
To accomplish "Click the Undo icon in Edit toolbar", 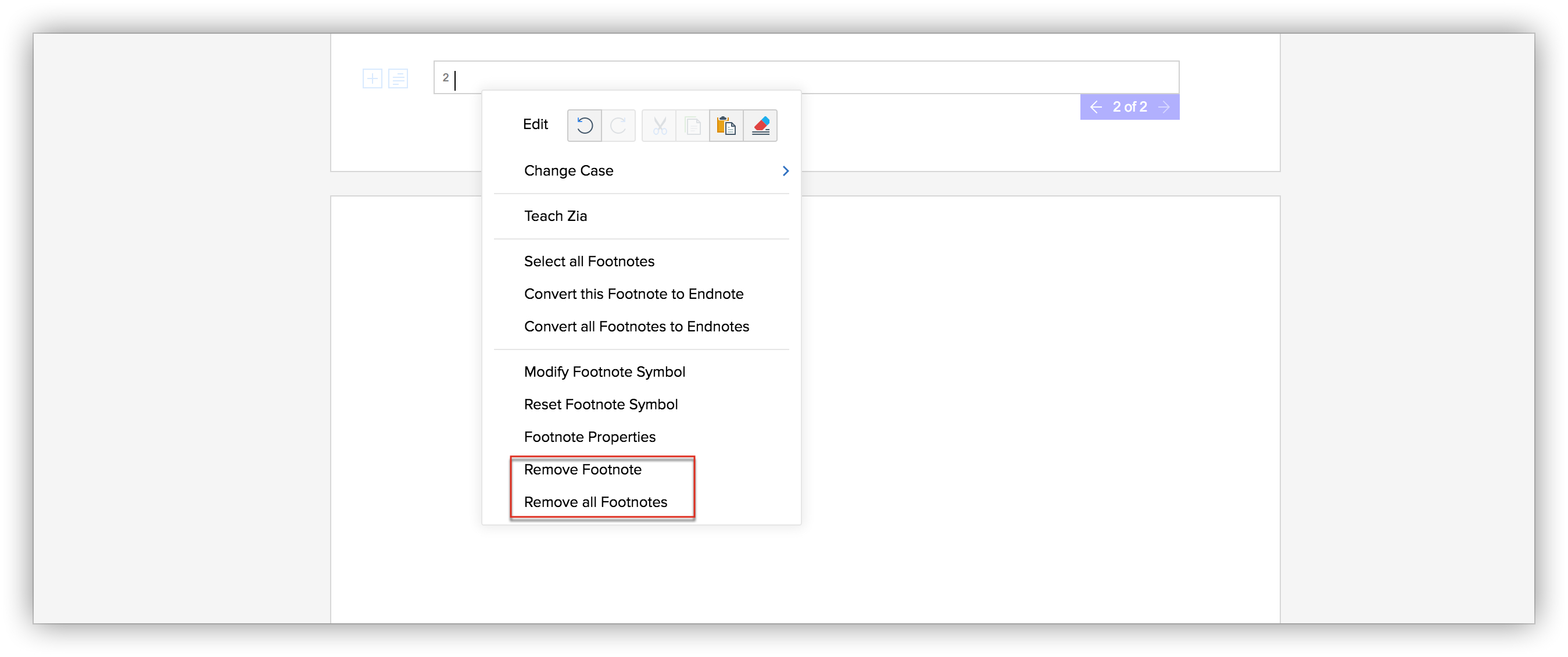I will coord(585,125).
